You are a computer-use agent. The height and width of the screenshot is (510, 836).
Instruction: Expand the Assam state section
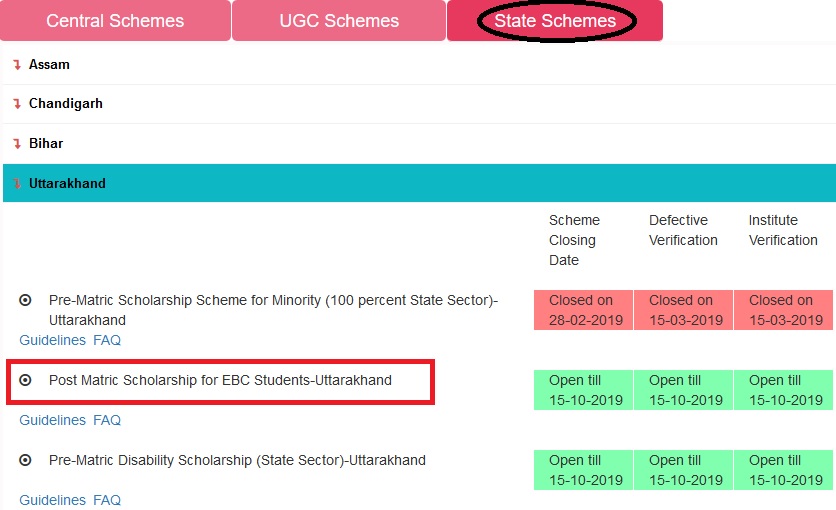[419, 64]
